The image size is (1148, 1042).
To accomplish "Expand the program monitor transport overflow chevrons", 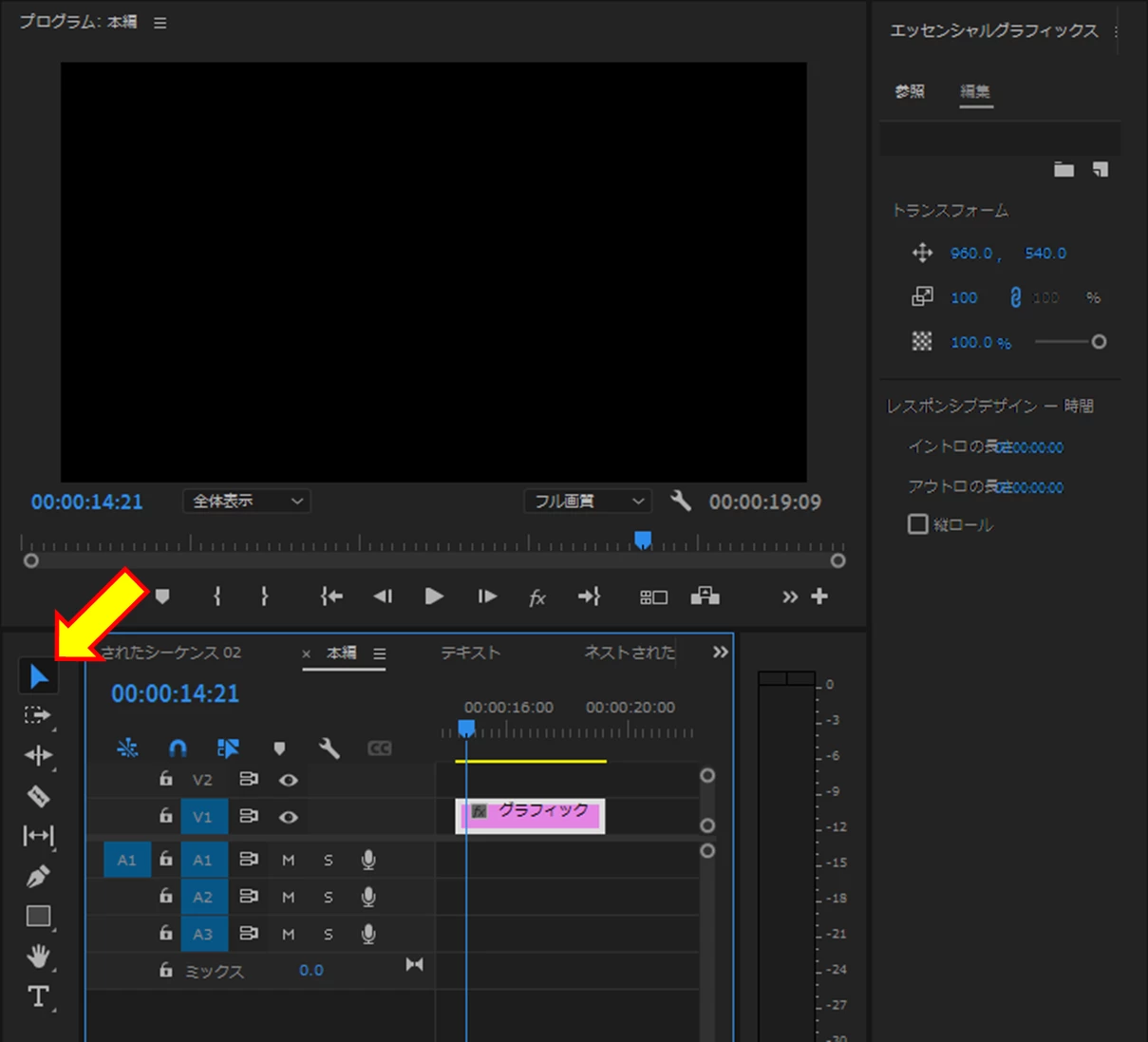I will coord(790,597).
